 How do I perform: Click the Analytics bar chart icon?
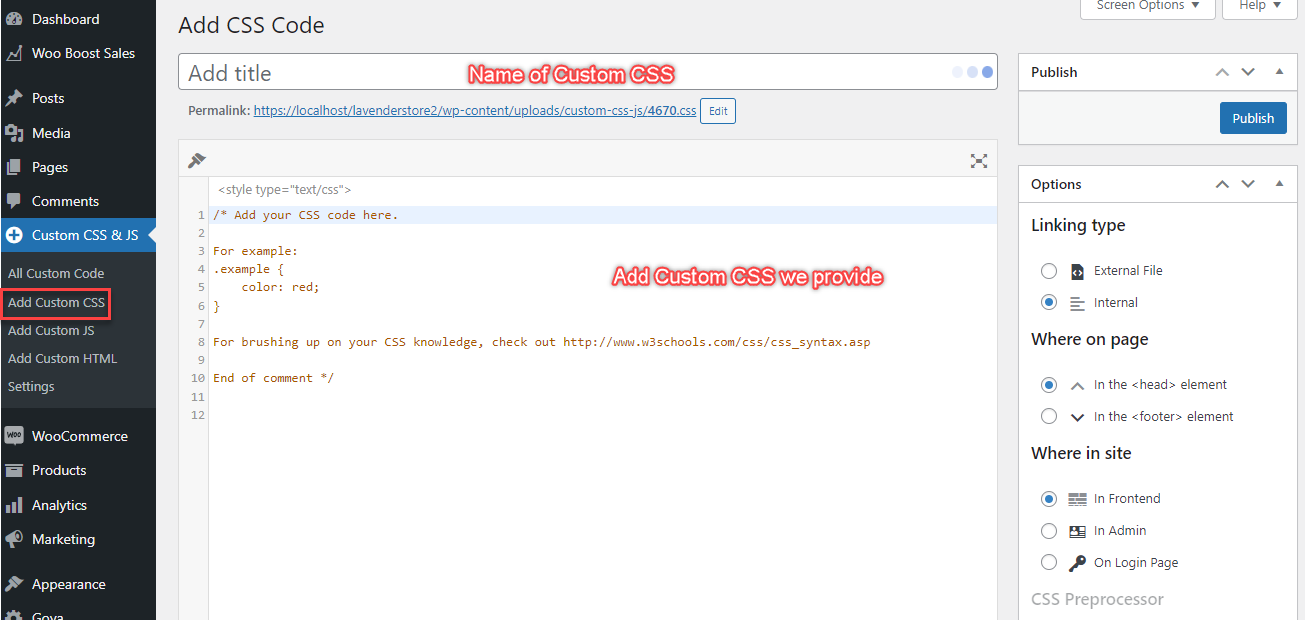coord(14,505)
